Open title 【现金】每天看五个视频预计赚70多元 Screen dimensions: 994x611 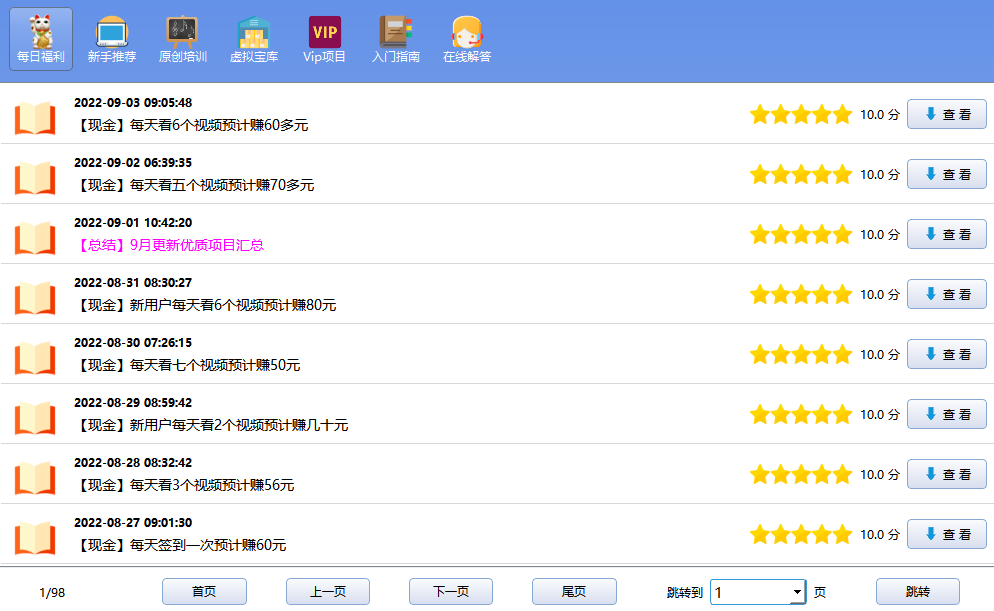[195, 186]
